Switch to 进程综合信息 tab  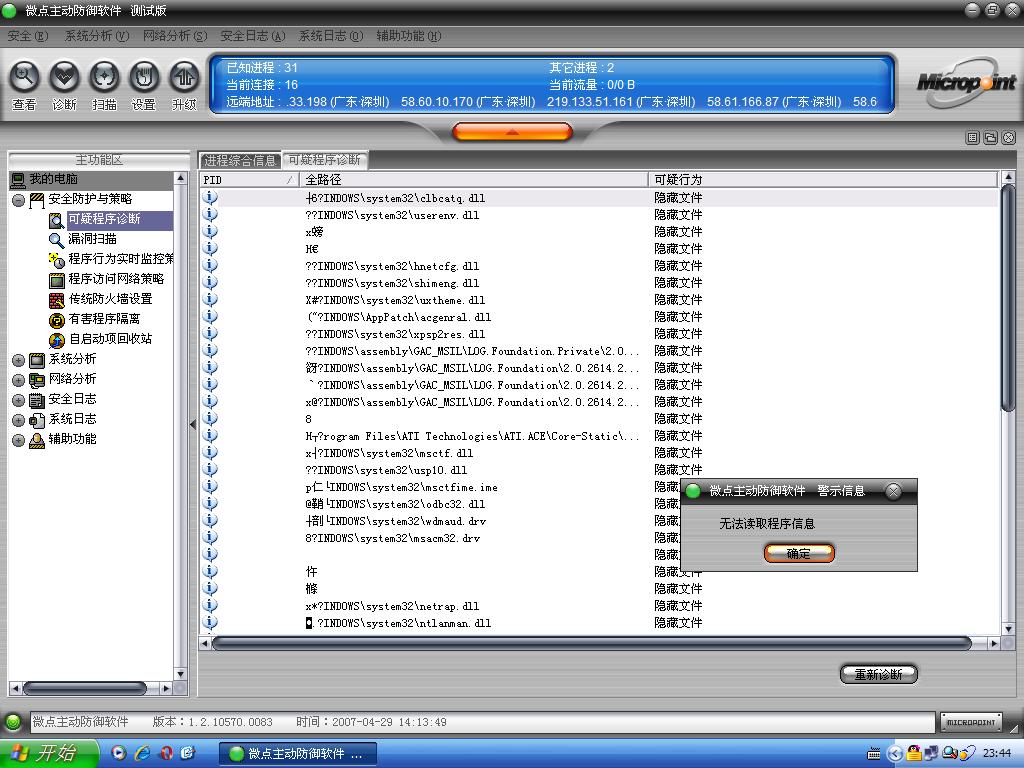[240, 160]
